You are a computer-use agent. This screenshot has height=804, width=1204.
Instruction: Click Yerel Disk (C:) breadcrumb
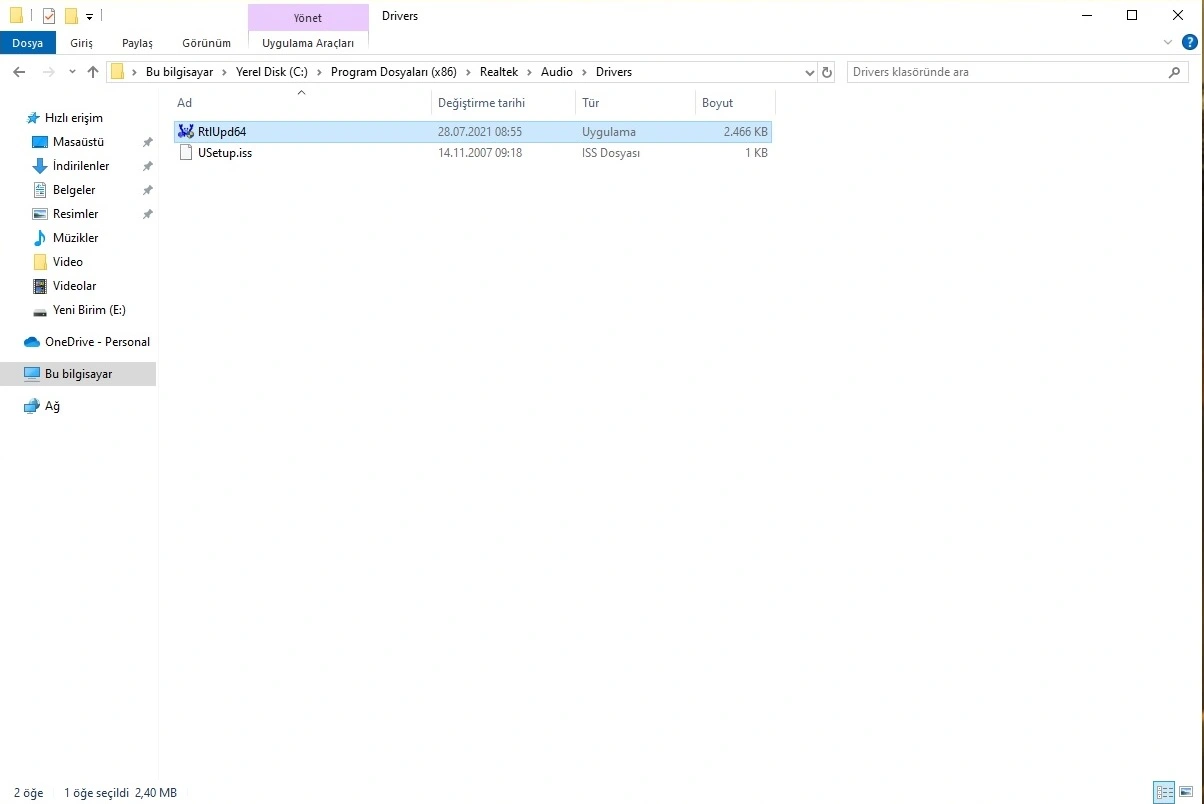pyautogui.click(x=271, y=72)
